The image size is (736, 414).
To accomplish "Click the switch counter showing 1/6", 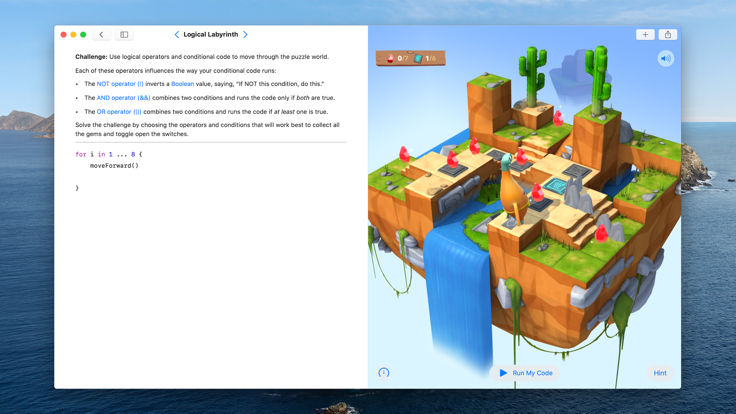I will coord(425,59).
